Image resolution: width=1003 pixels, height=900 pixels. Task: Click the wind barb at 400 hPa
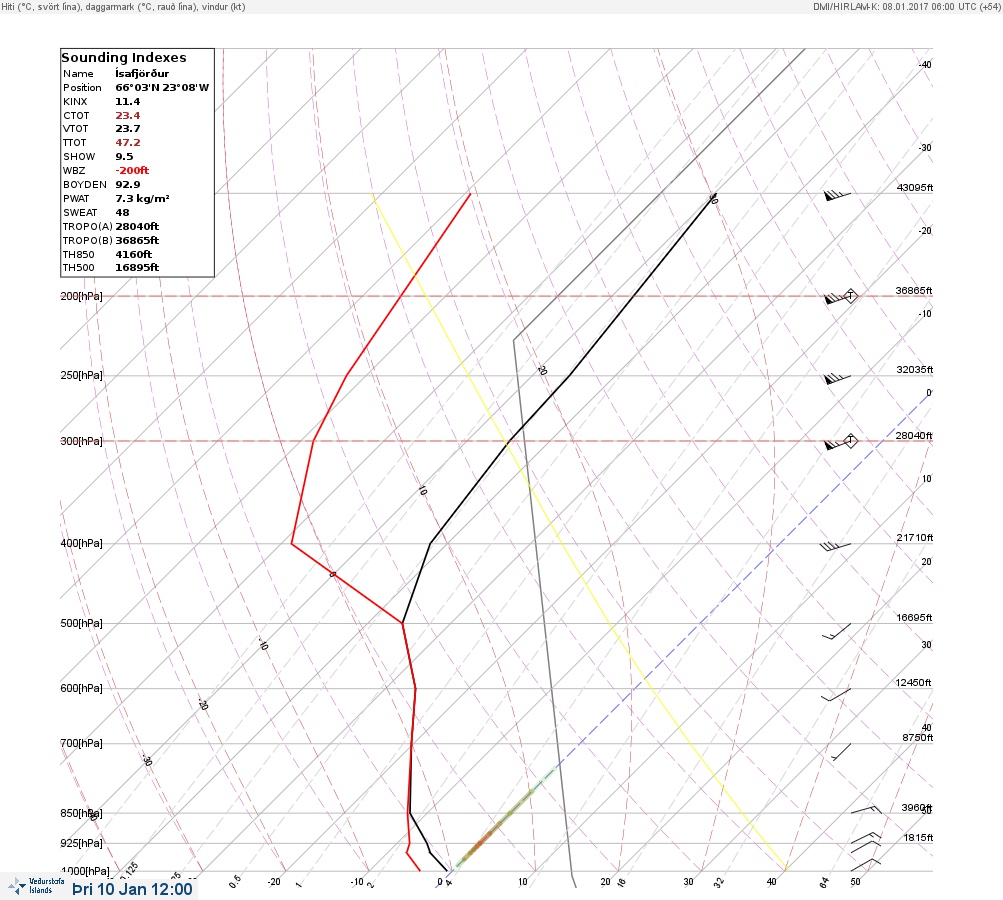835,546
